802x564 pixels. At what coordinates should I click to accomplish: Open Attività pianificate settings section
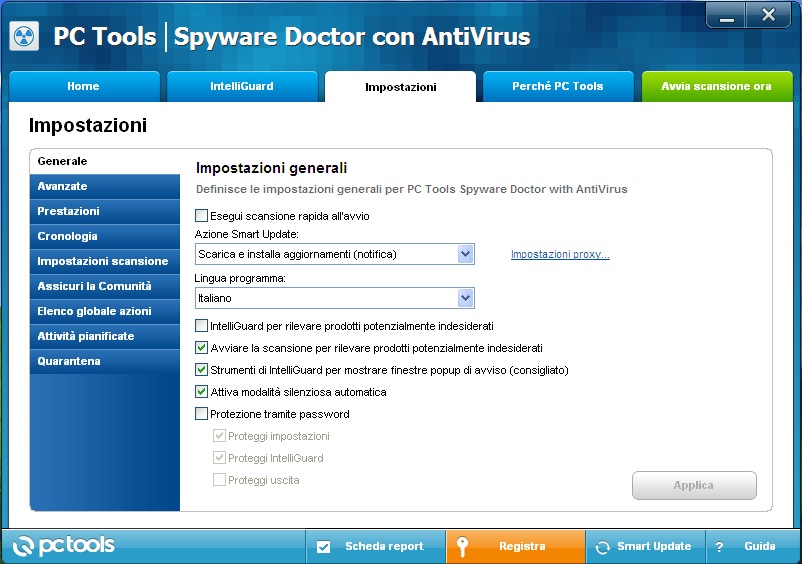(x=85, y=336)
